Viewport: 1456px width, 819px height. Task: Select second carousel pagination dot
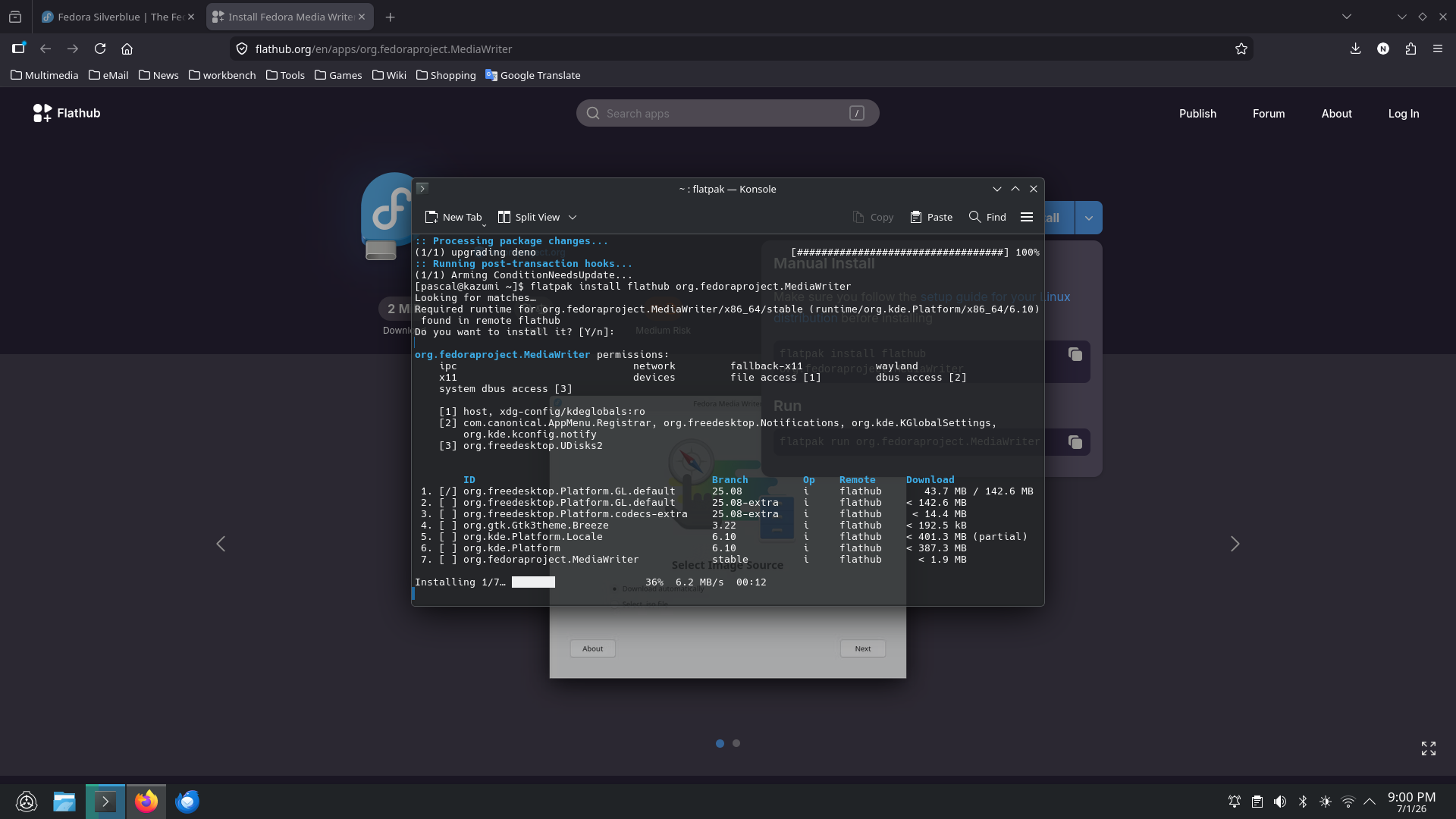click(x=736, y=743)
